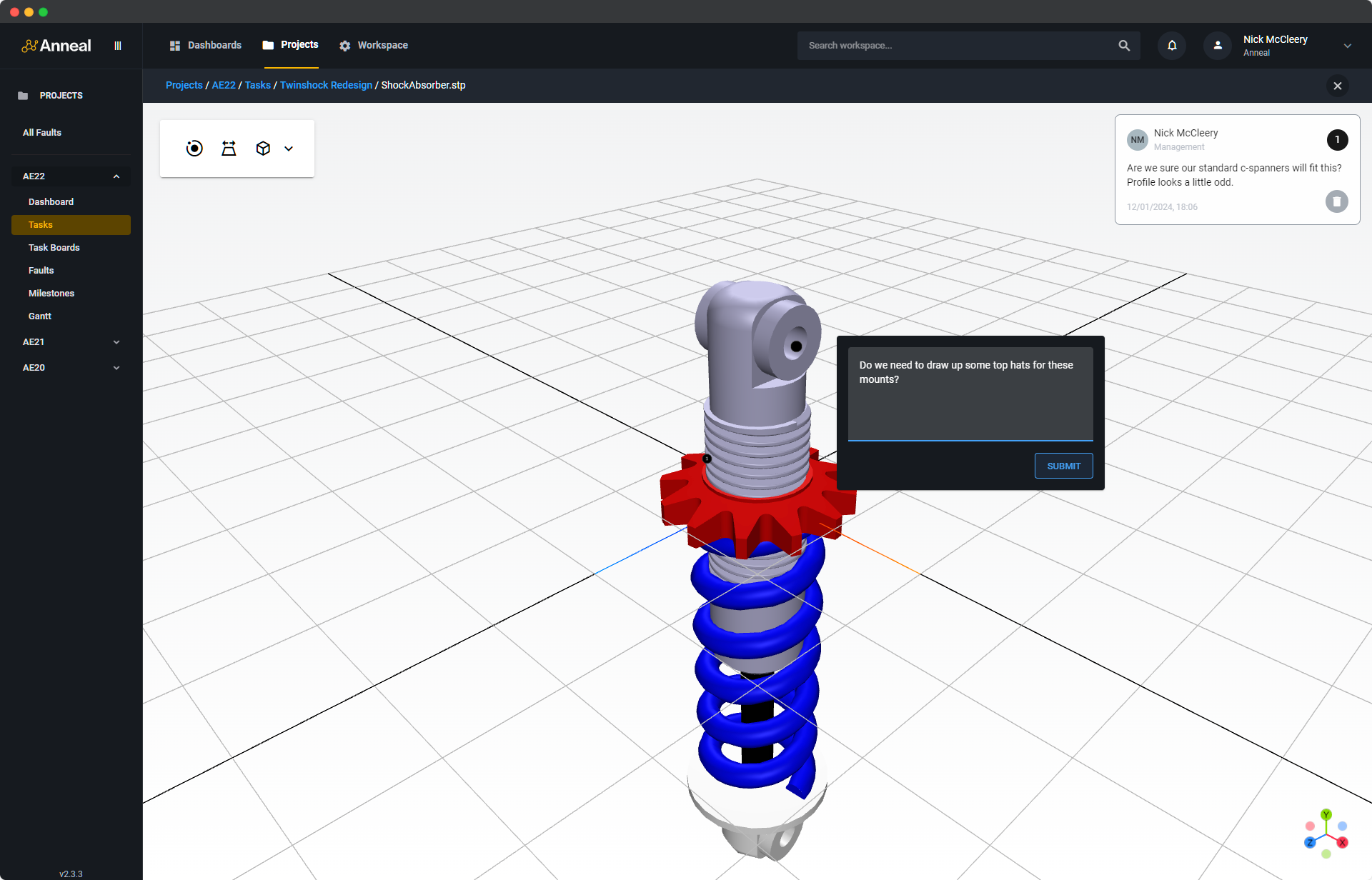Click the circular target/focus view icon
Viewport: 1372px width, 880px height.
(193, 148)
